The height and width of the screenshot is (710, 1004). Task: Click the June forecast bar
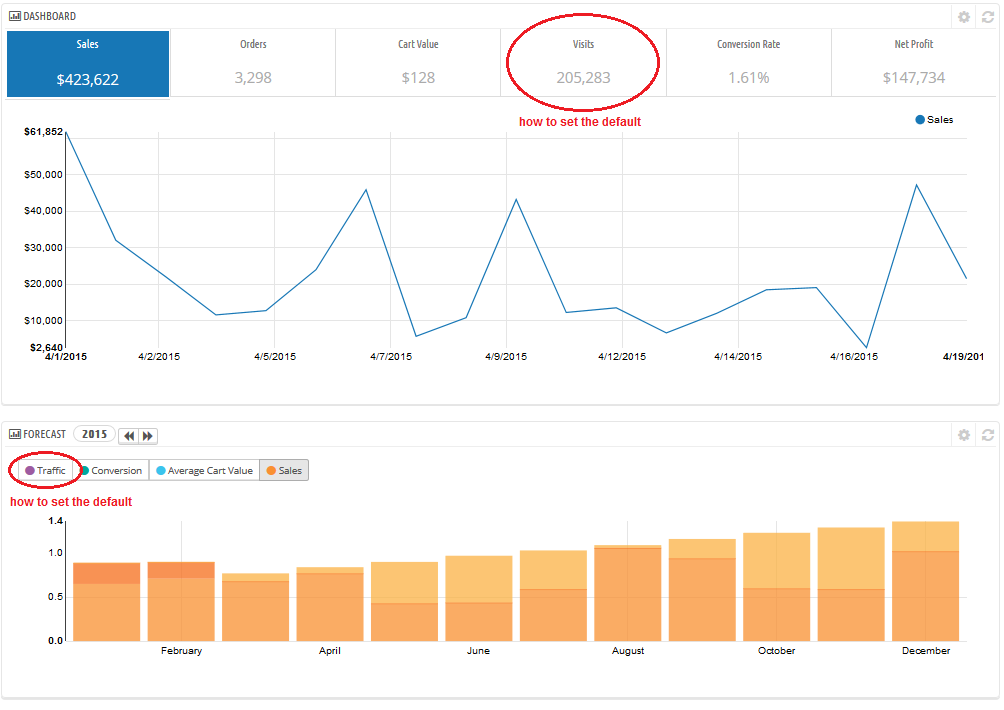click(x=479, y=599)
